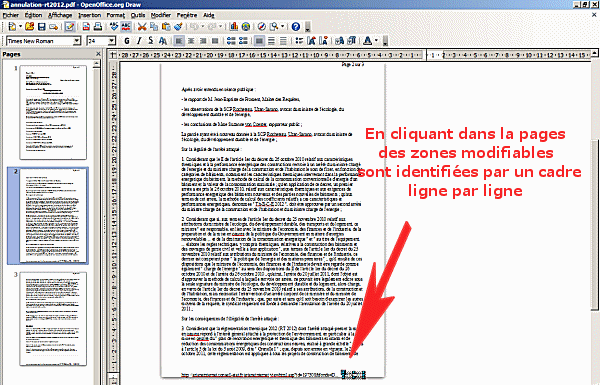This screenshot has width=600, height=385.
Task: Run the Spelling check icon
Action: [x=114, y=26]
